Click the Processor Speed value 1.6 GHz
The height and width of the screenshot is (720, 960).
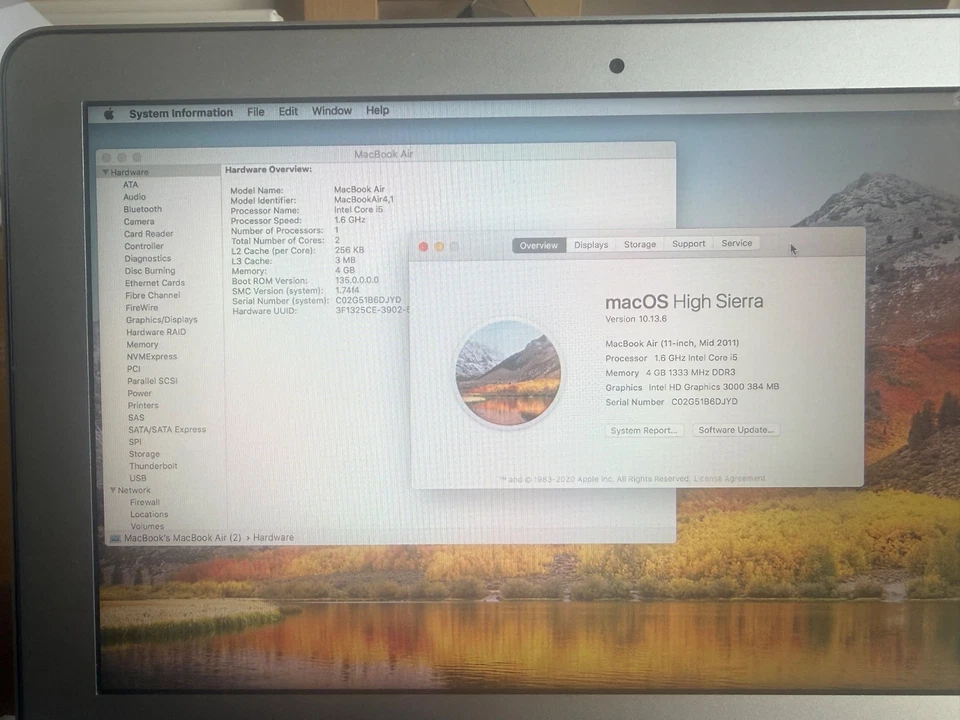tap(350, 220)
